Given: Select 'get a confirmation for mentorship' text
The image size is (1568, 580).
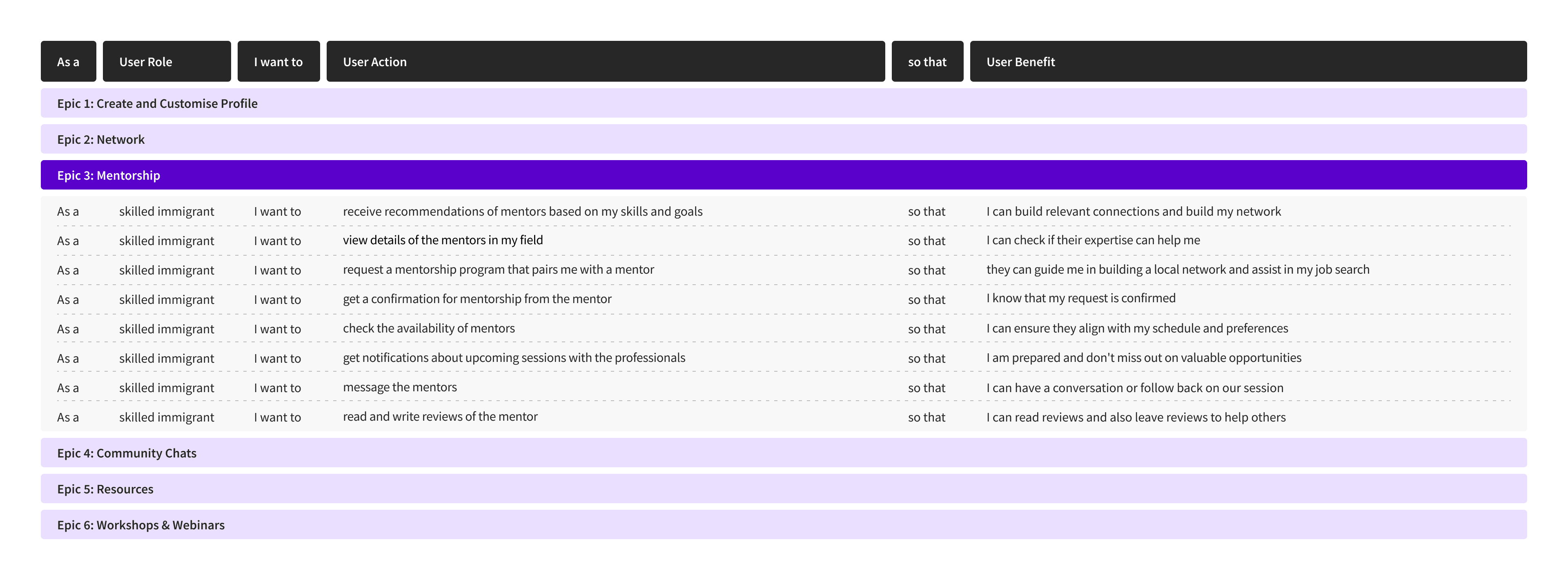Looking at the screenshot, I should pos(477,299).
